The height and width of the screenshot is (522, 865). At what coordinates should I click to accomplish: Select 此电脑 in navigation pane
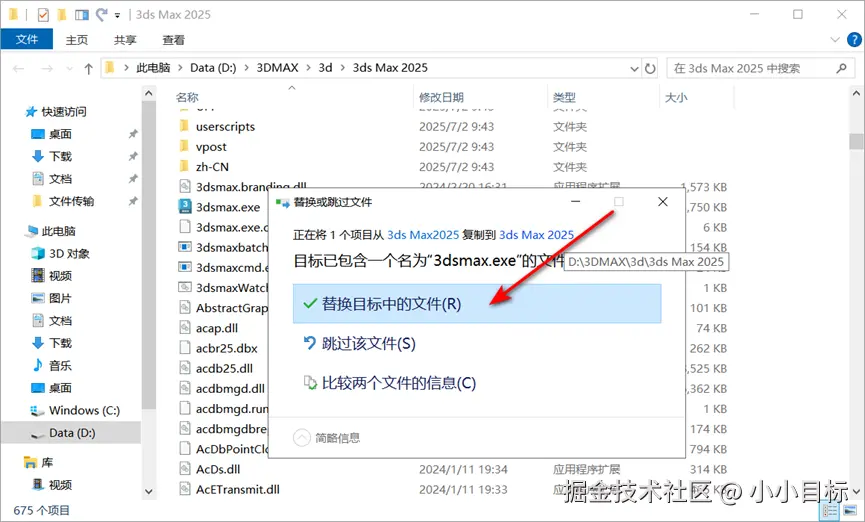pos(58,231)
